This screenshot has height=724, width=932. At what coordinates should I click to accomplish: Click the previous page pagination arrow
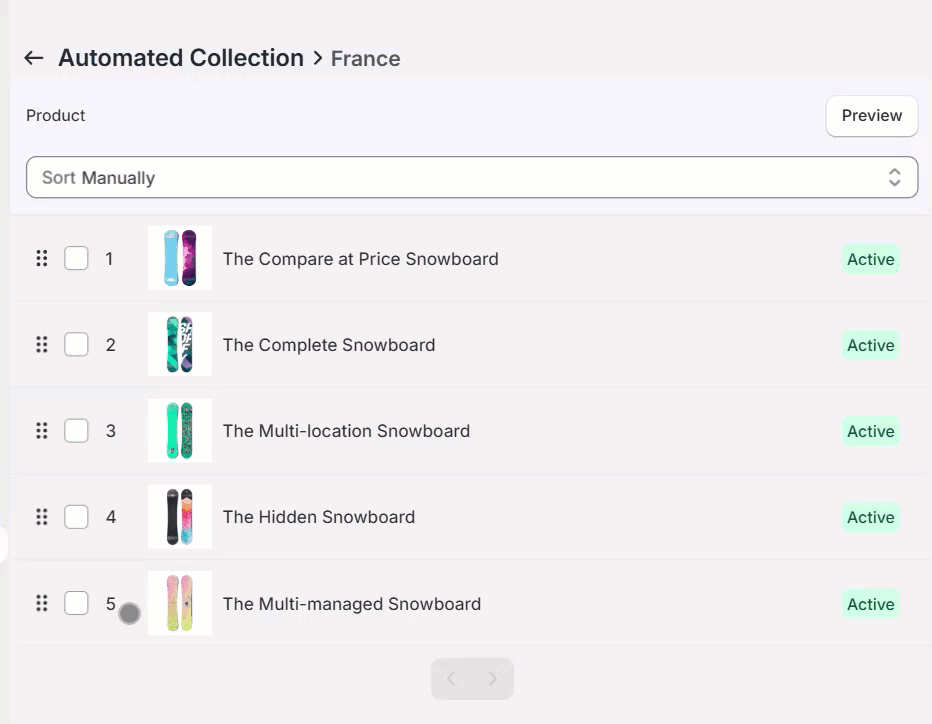[450, 678]
